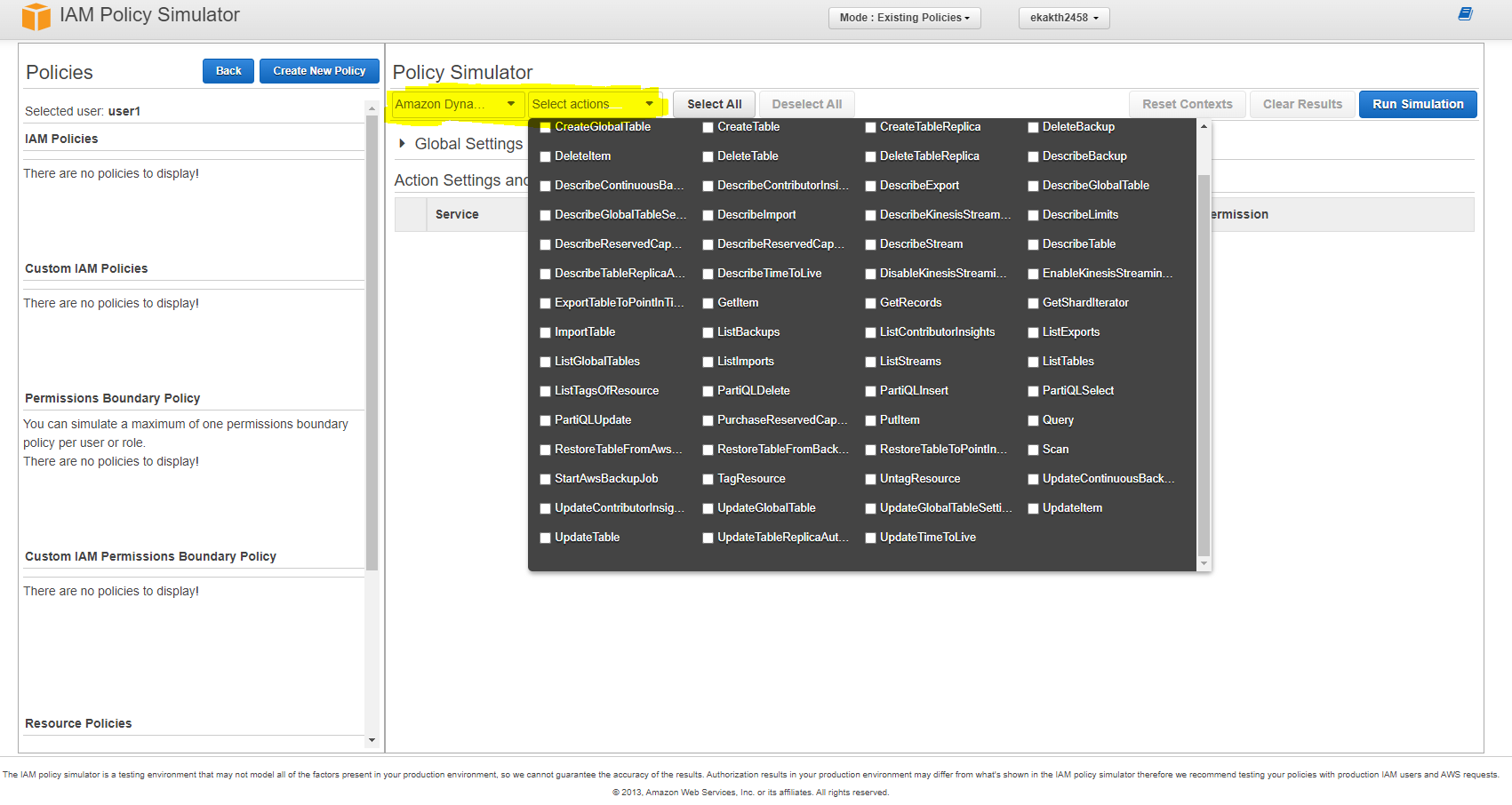Click the Clear Results button
1512x805 pixels.
point(1302,104)
